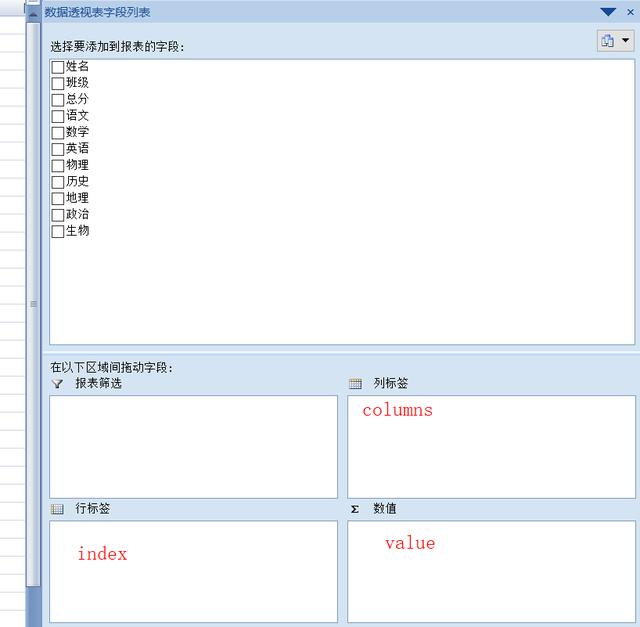
Task: Click inside the 列标签 drop area
Action: [x=491, y=447]
